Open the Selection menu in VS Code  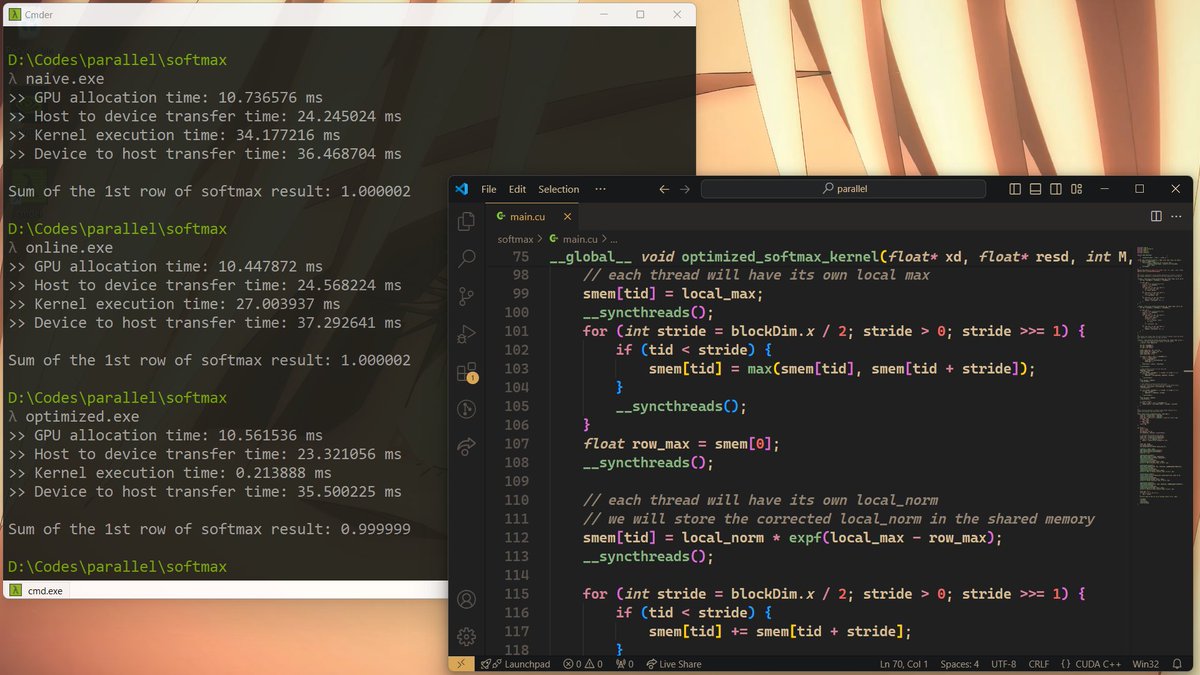(559, 189)
